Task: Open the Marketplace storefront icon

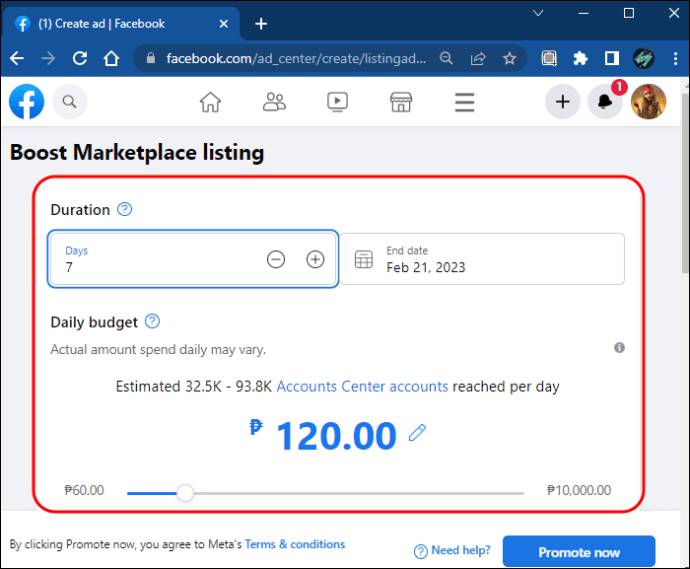Action: pyautogui.click(x=401, y=102)
